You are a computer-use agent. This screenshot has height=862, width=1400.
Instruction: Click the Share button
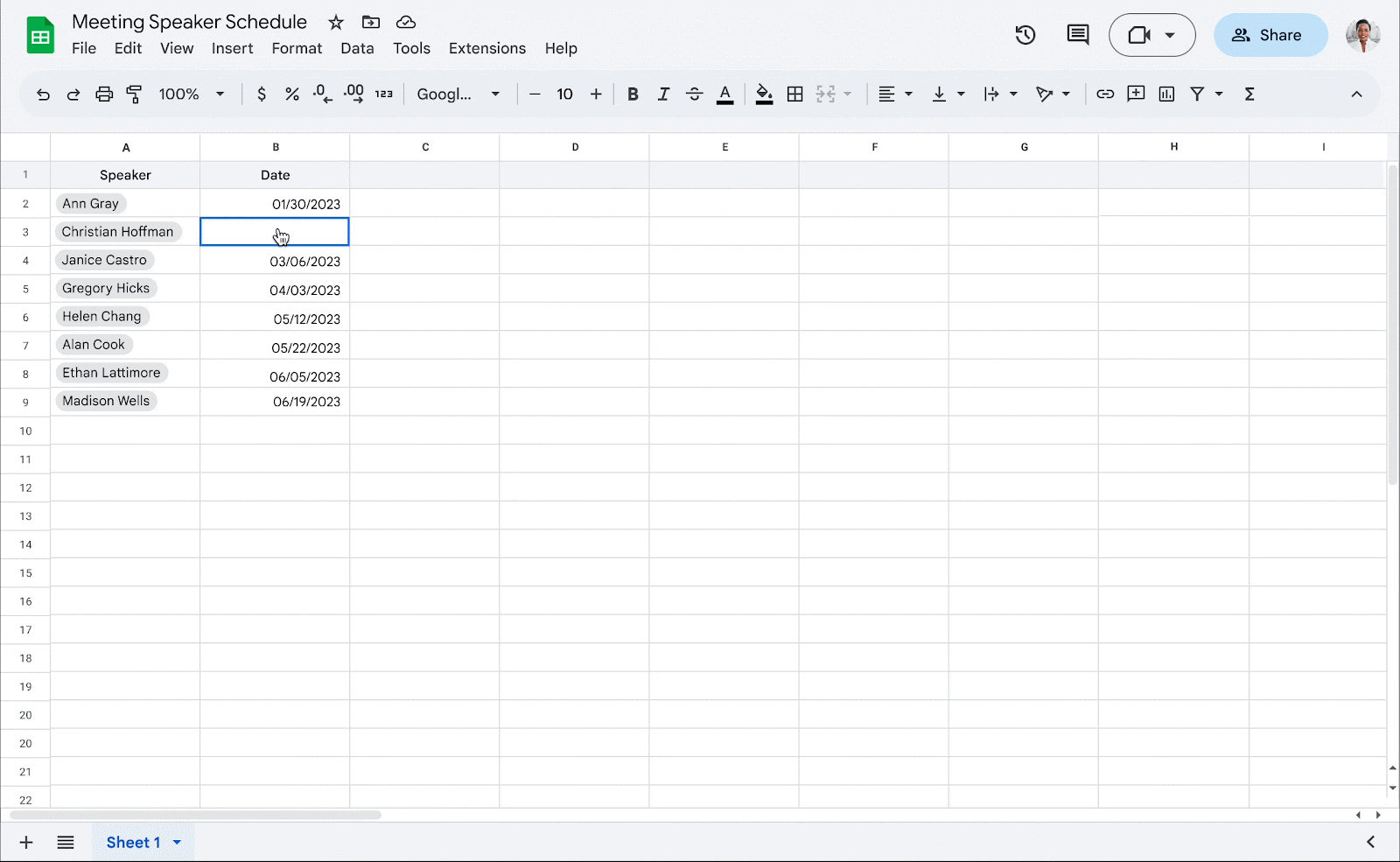[1270, 35]
